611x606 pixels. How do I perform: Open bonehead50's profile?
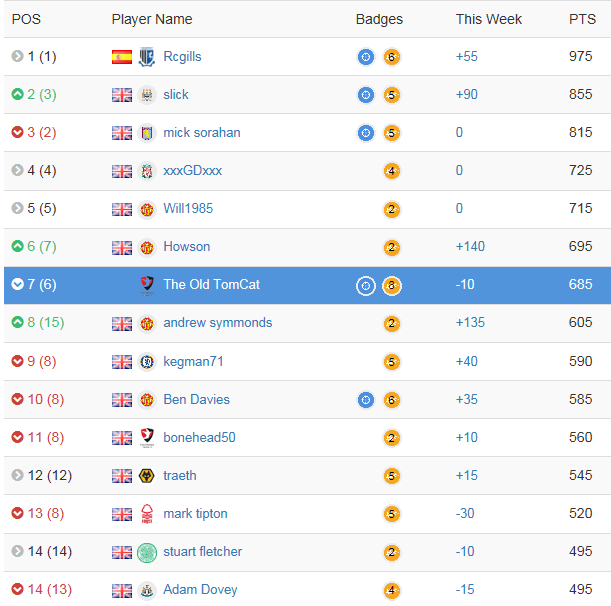tap(196, 438)
